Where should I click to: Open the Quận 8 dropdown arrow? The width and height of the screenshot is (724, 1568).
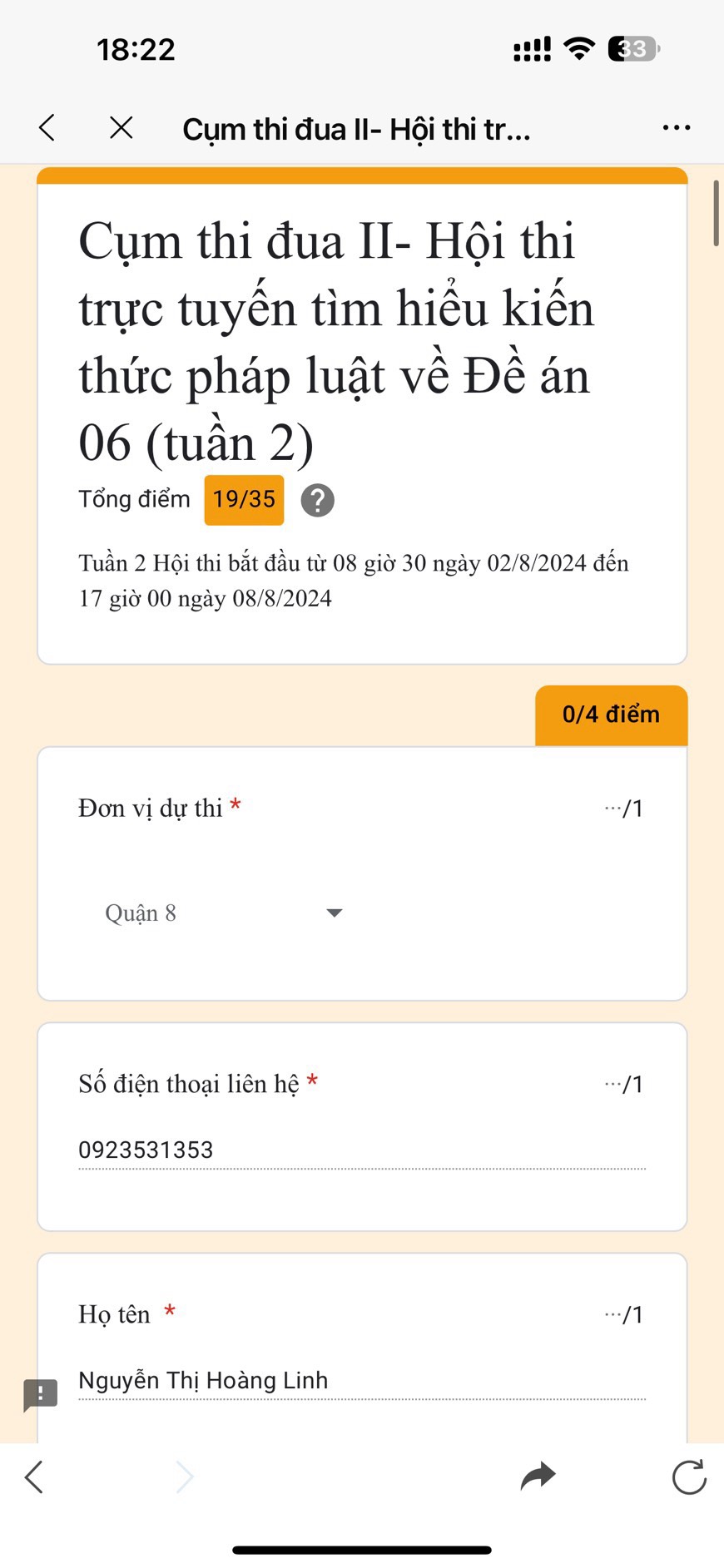click(x=335, y=913)
